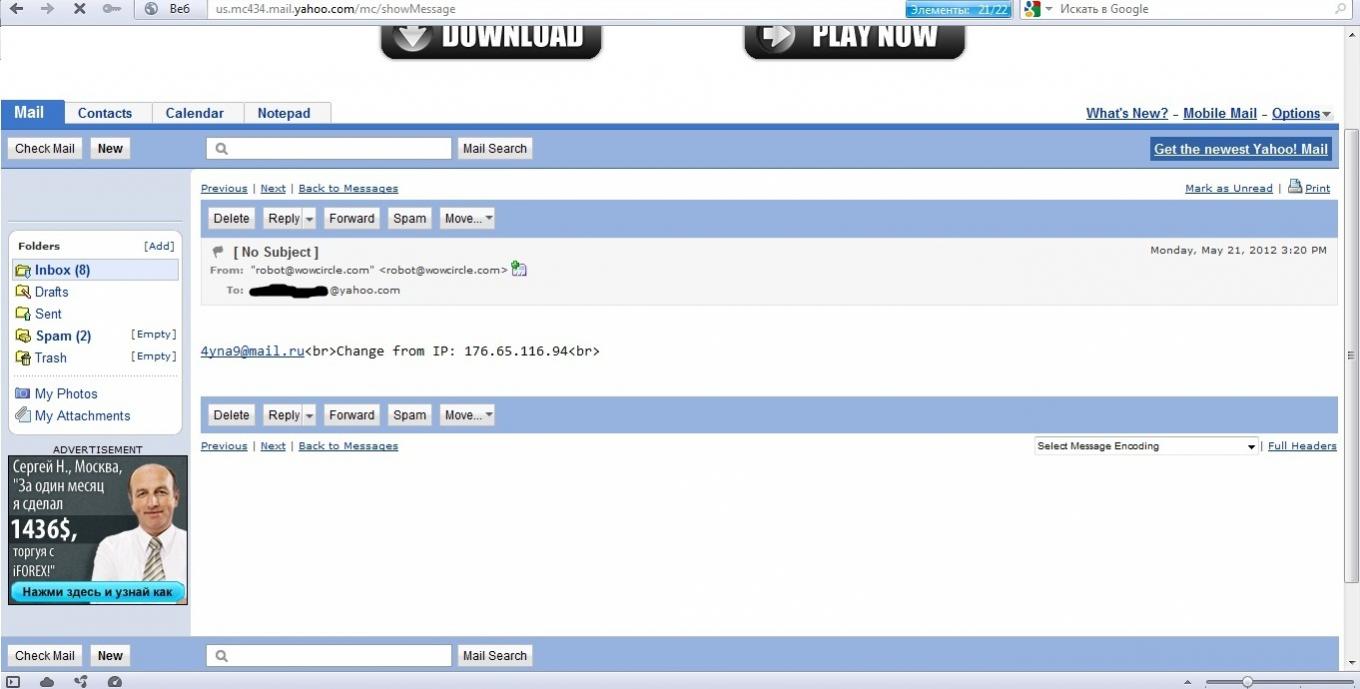Click the flag icon next to No Subject
Image resolution: width=1360 pixels, height=689 pixels.
[x=218, y=252]
